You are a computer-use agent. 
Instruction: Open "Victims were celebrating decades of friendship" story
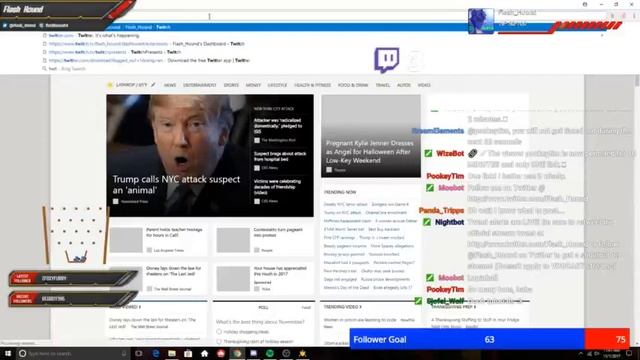[278, 187]
